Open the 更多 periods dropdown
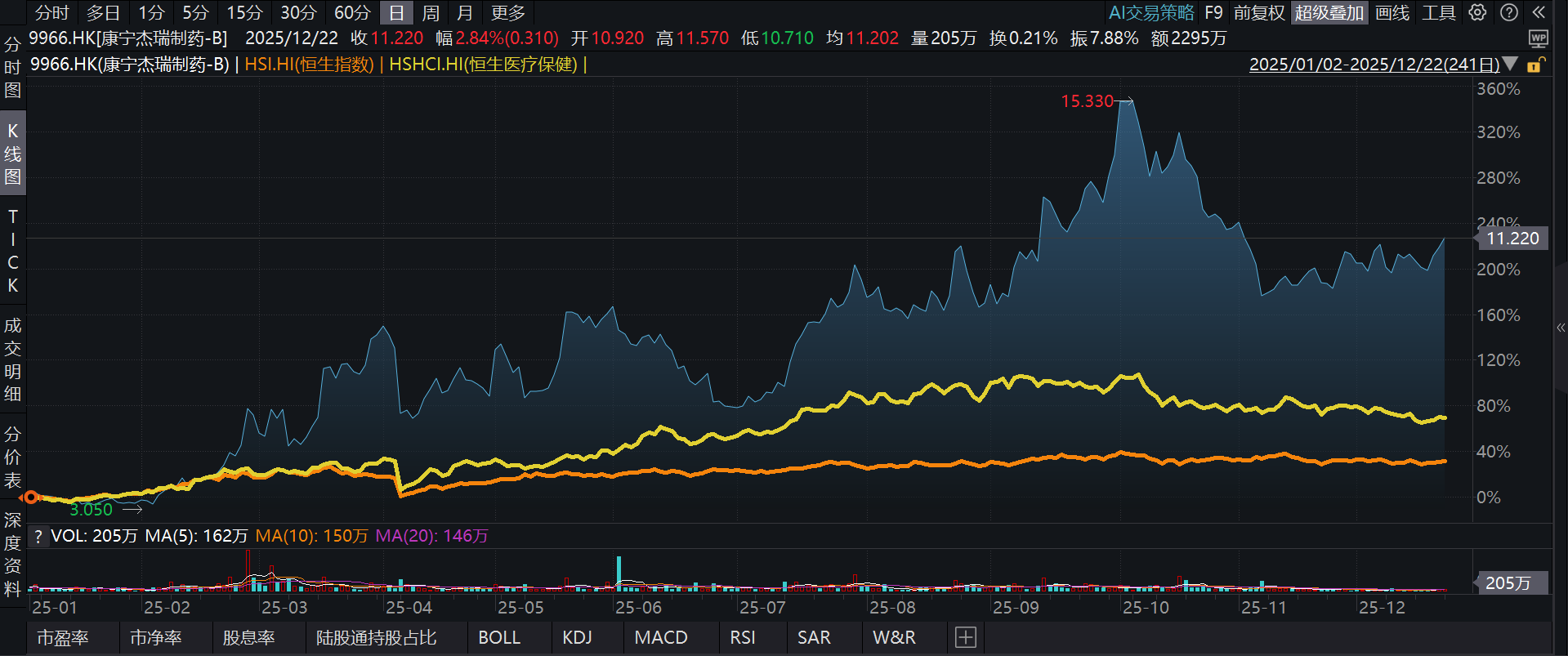The height and width of the screenshot is (656, 1568). coord(507,12)
